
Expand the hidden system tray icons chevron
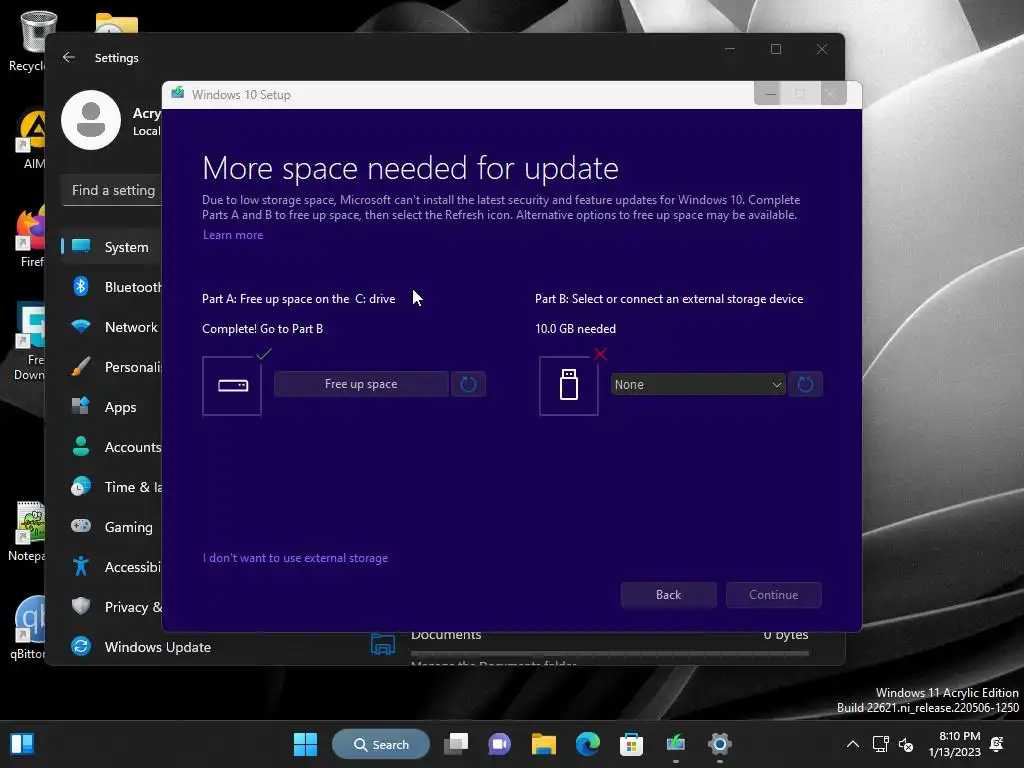[853, 744]
